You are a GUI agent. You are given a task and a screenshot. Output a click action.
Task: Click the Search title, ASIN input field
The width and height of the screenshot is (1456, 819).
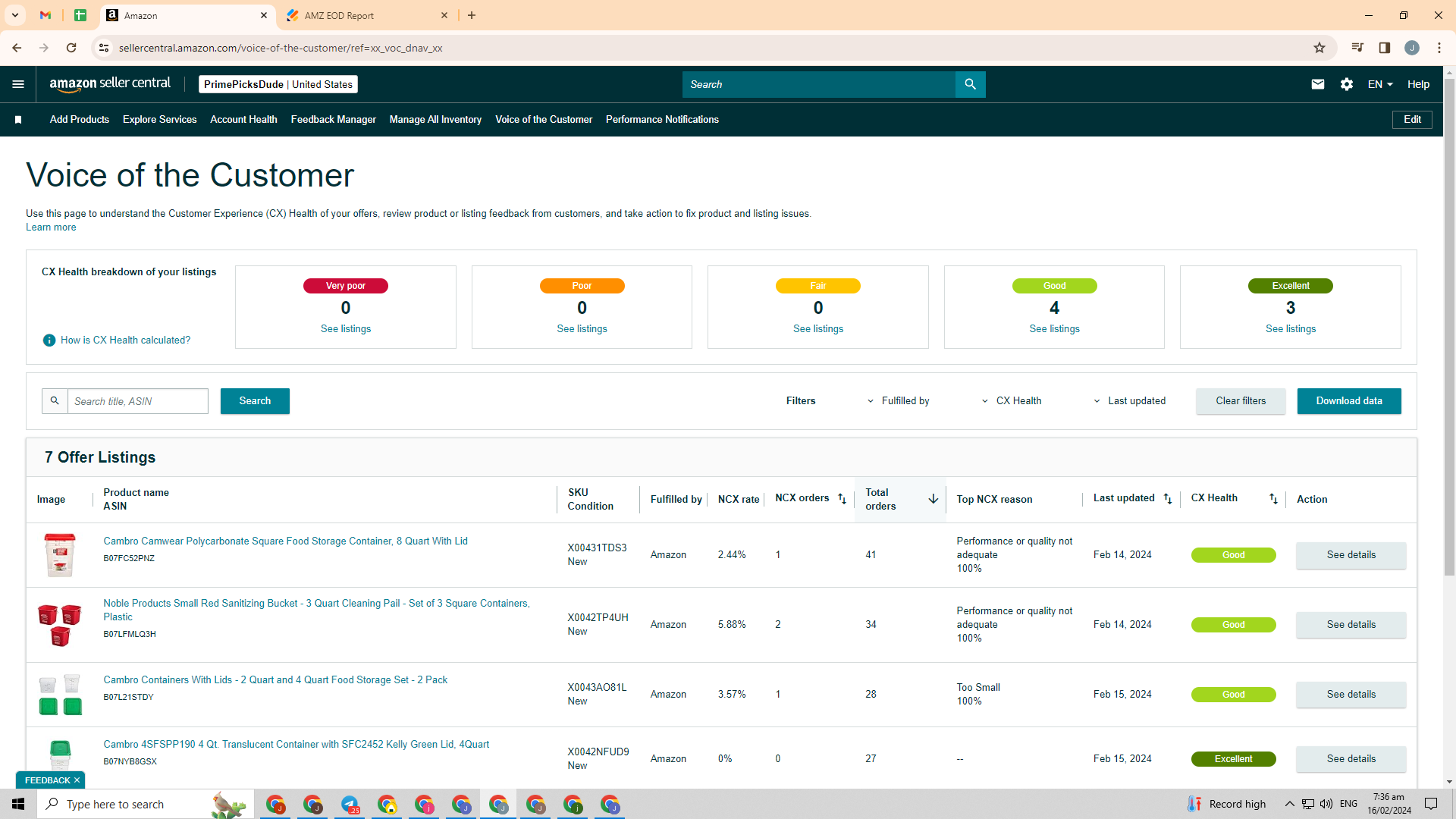(138, 401)
